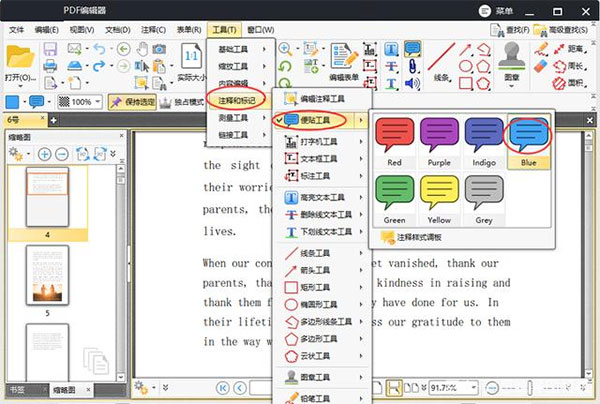Screen dimensions: 600x404
Task: Open page 4 thumbnail
Action: point(47,198)
